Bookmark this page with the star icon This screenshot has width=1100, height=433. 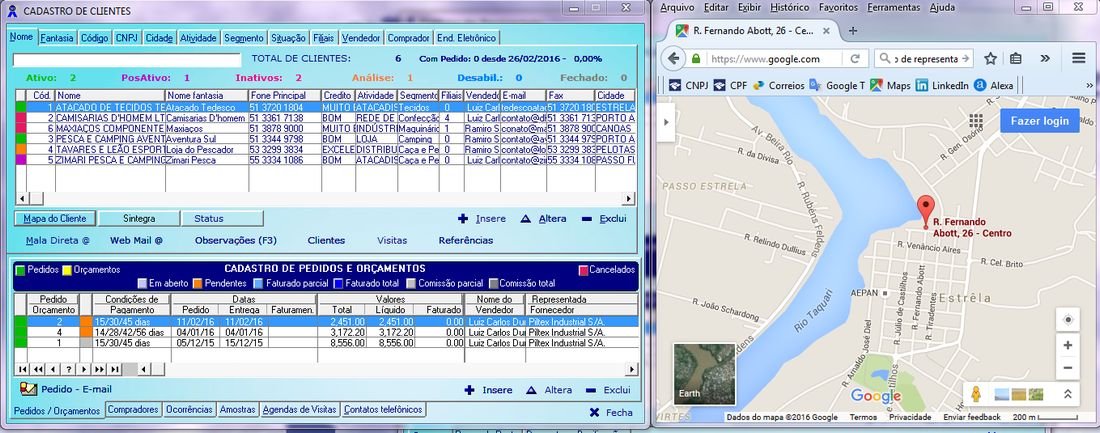[991, 58]
